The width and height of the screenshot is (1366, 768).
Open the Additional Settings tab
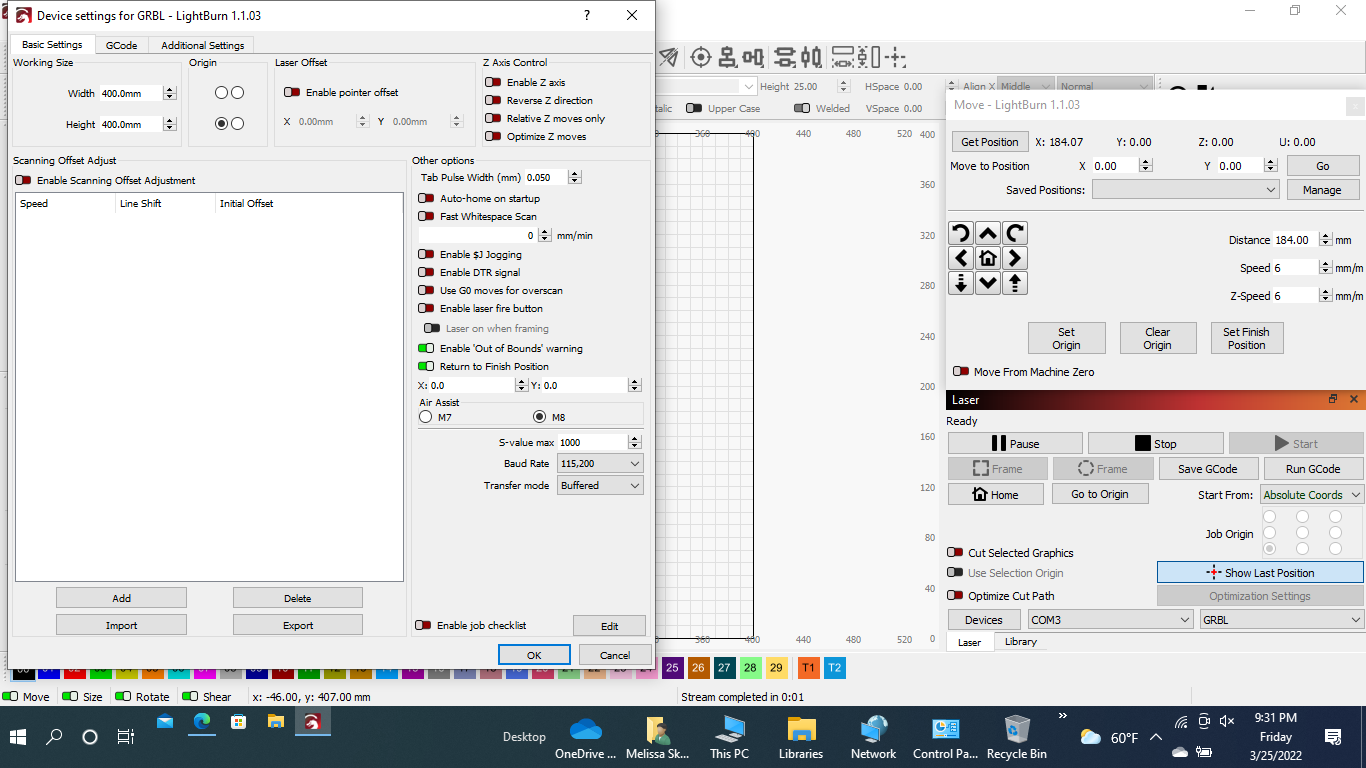click(202, 45)
